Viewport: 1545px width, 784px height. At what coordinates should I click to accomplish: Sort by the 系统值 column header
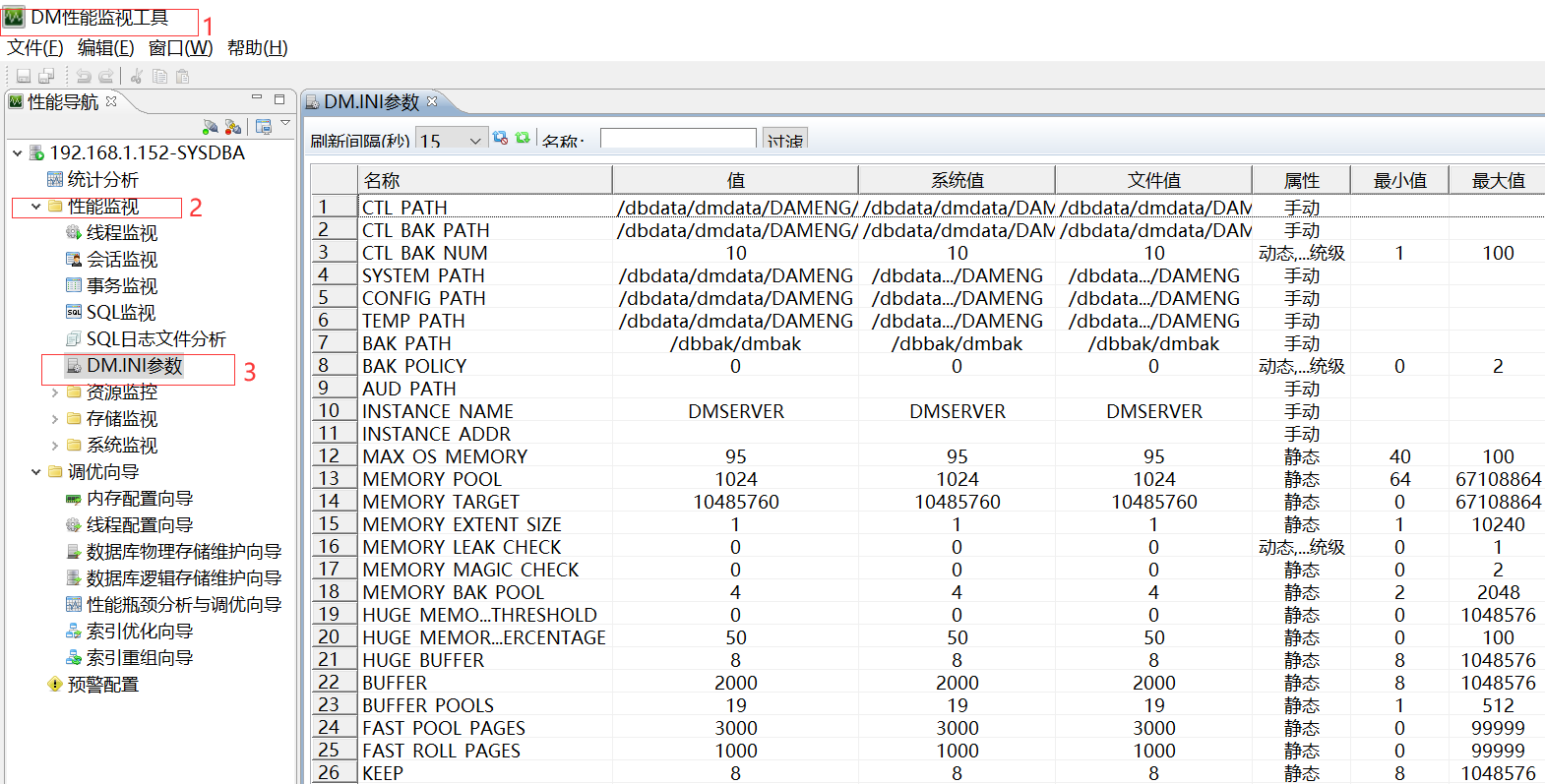point(957,180)
